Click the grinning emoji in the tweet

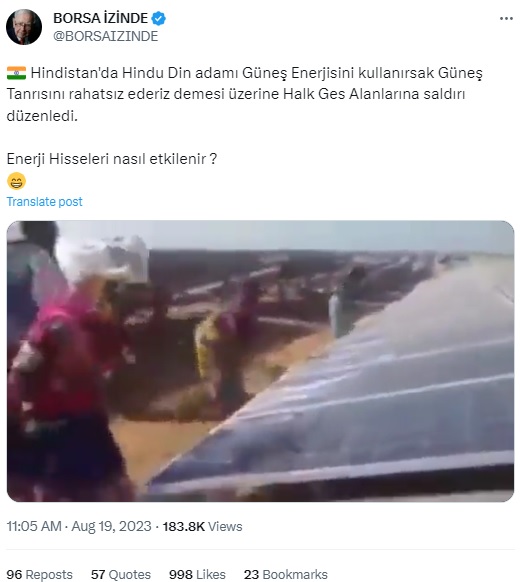(16, 182)
